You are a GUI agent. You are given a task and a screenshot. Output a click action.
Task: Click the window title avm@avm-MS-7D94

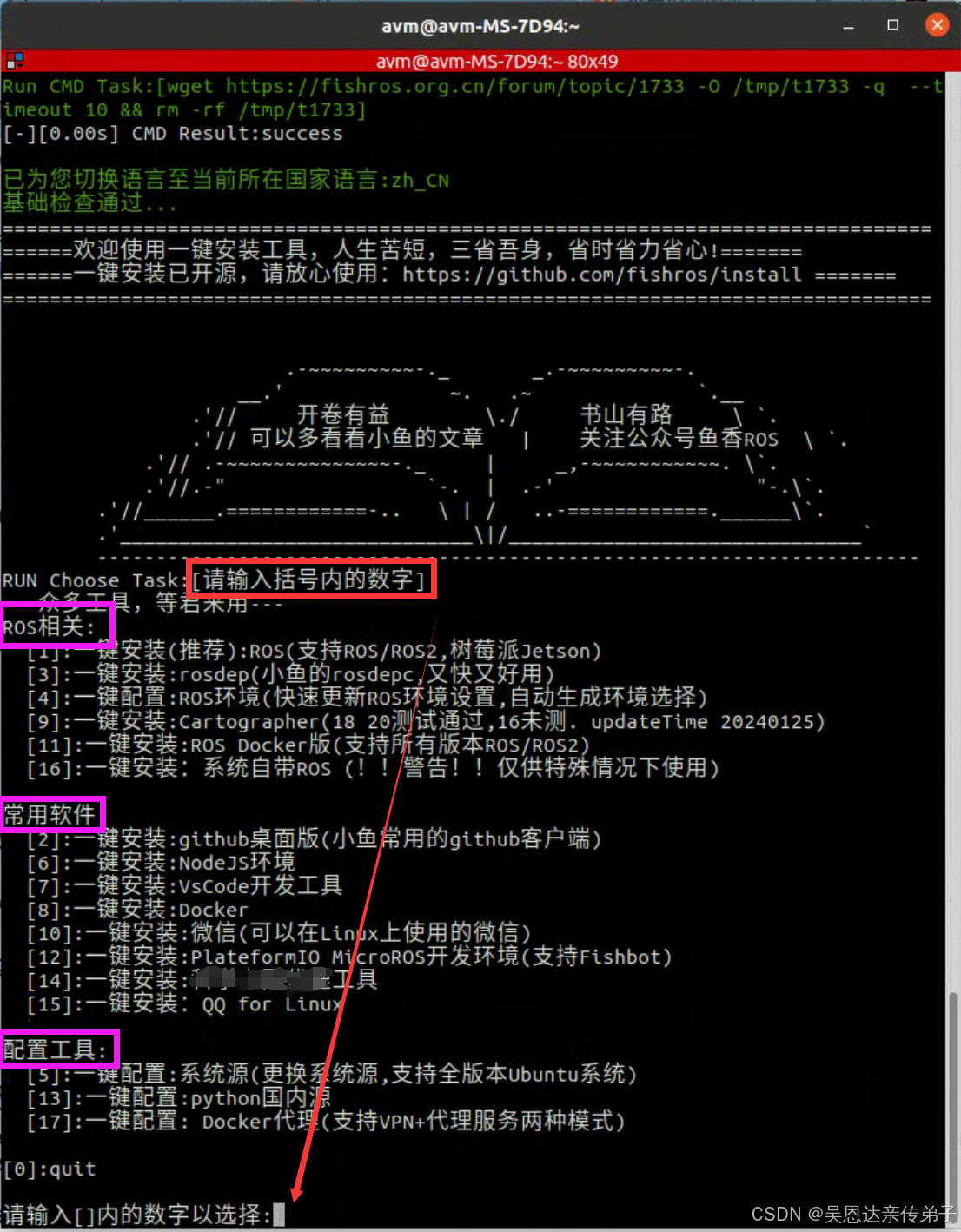click(480, 26)
